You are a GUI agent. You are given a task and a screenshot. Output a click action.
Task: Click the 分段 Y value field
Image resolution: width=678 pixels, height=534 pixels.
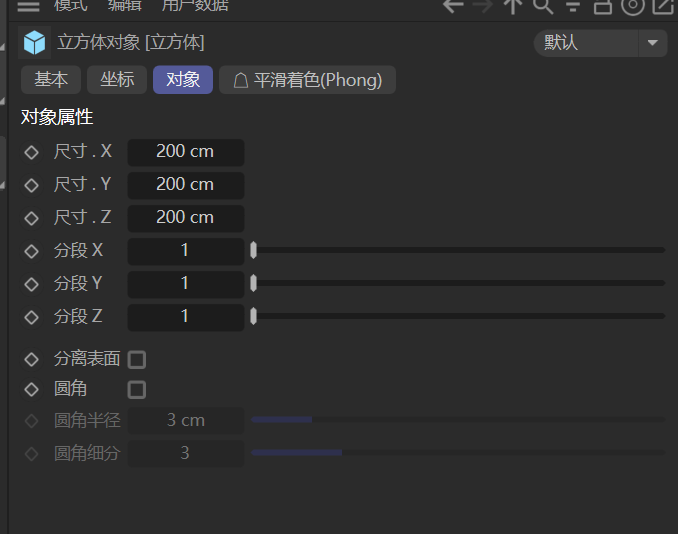pos(186,284)
